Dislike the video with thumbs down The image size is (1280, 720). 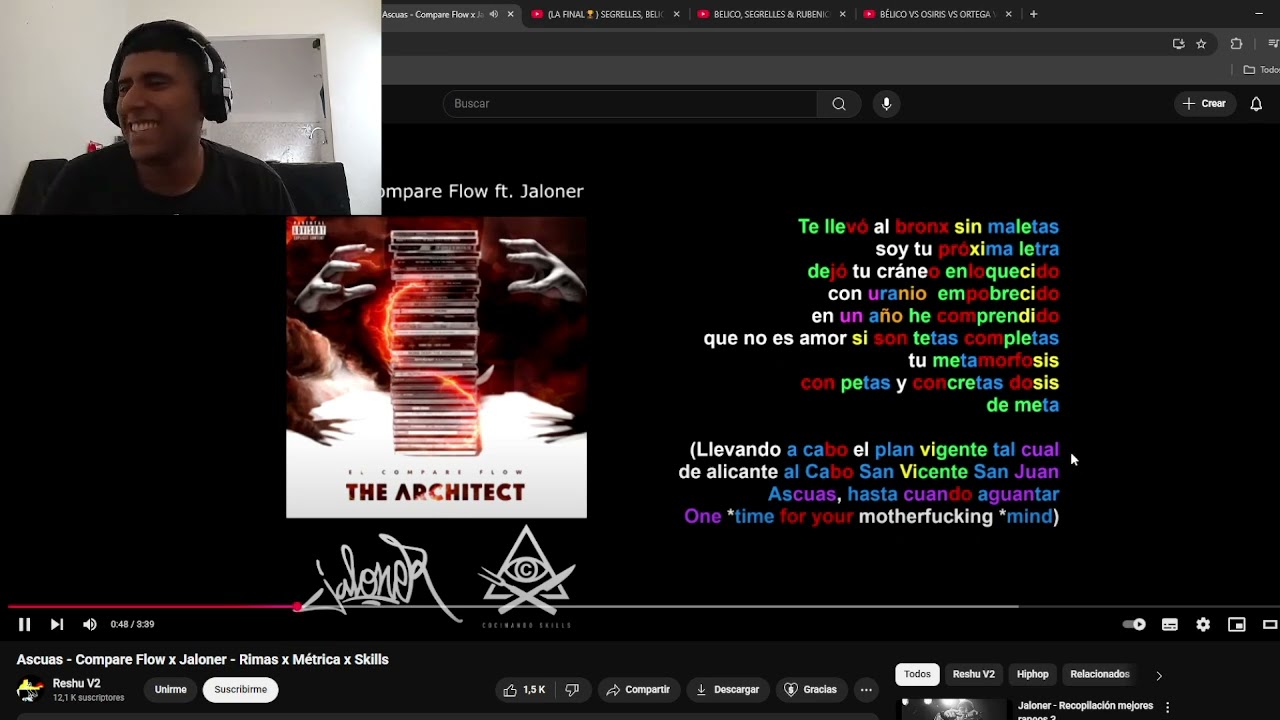coord(572,690)
